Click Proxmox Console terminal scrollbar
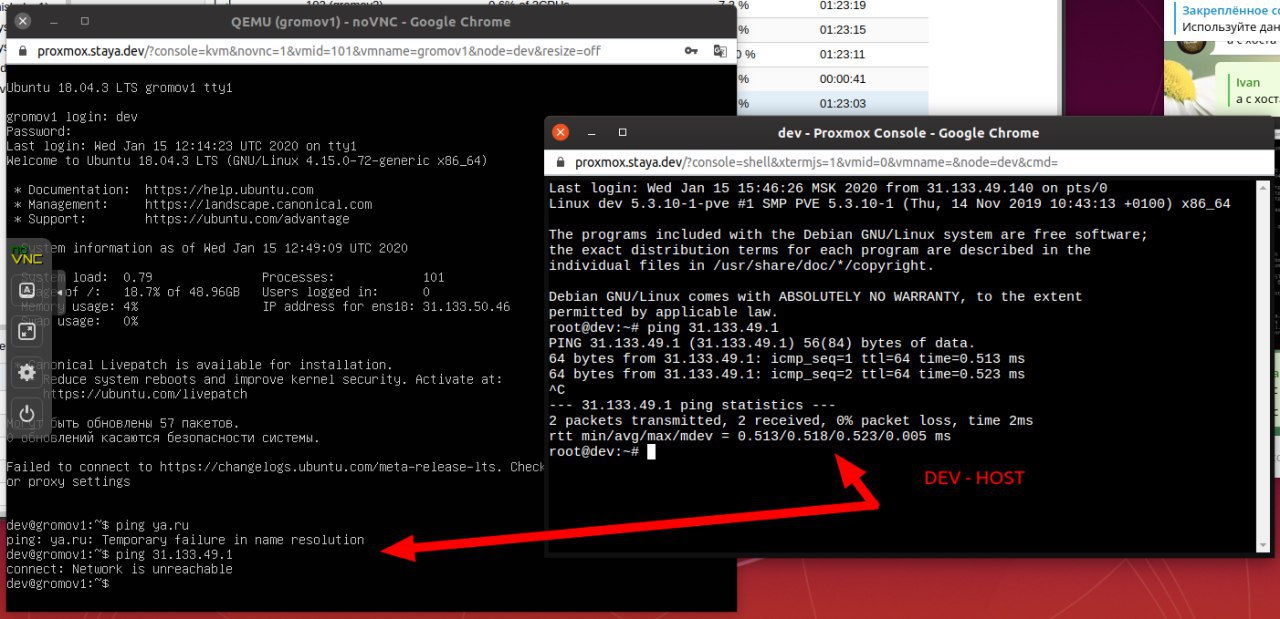 1262,366
